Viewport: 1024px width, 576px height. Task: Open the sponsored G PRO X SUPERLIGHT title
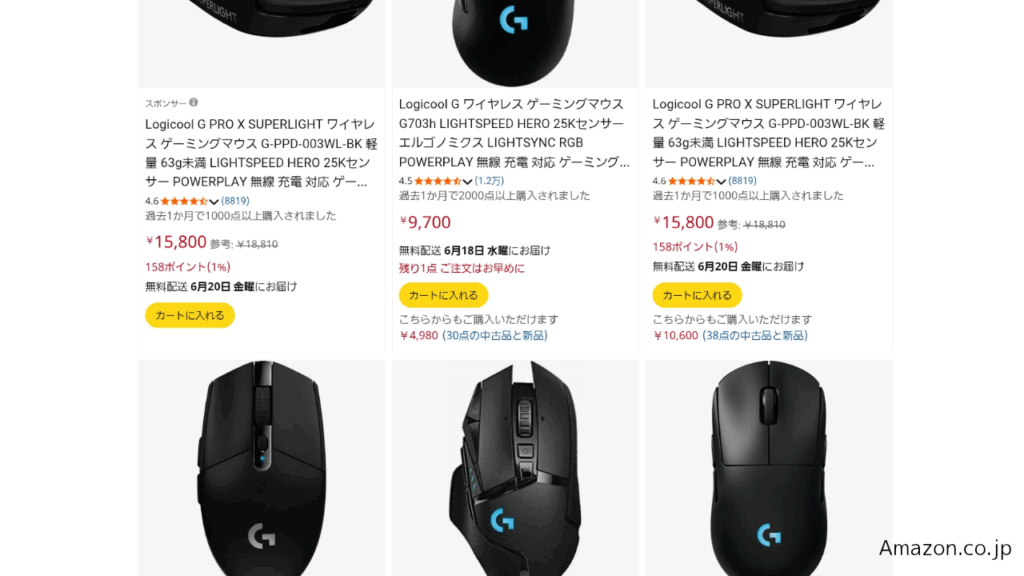point(261,153)
